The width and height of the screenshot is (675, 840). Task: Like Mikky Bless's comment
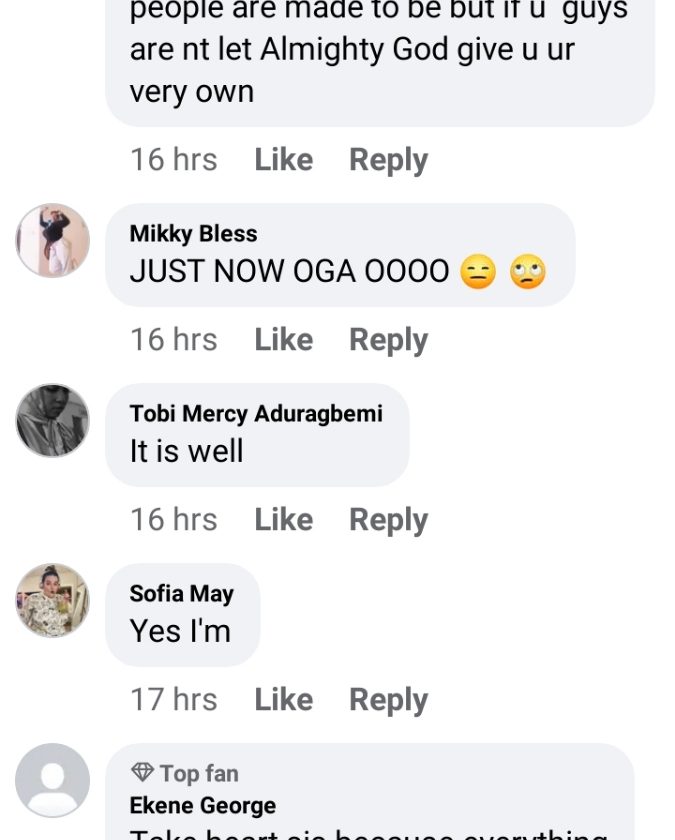point(283,340)
